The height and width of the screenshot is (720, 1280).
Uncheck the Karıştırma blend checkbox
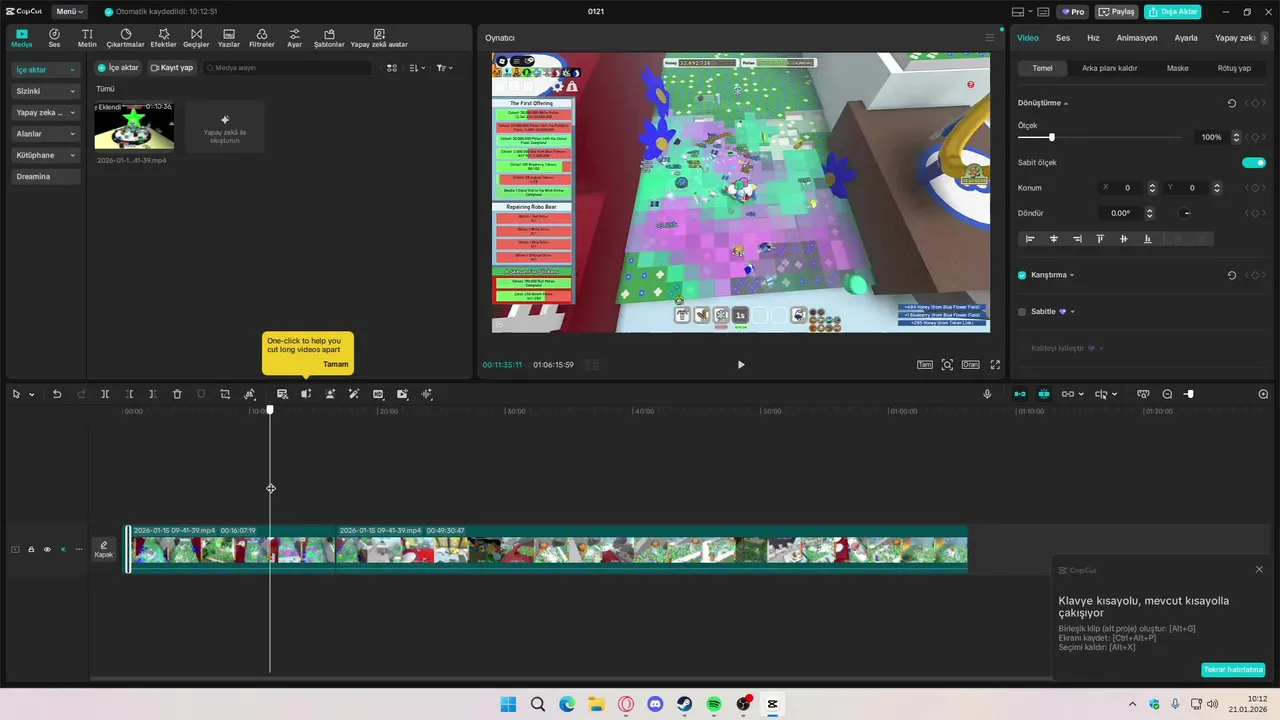point(1022,275)
